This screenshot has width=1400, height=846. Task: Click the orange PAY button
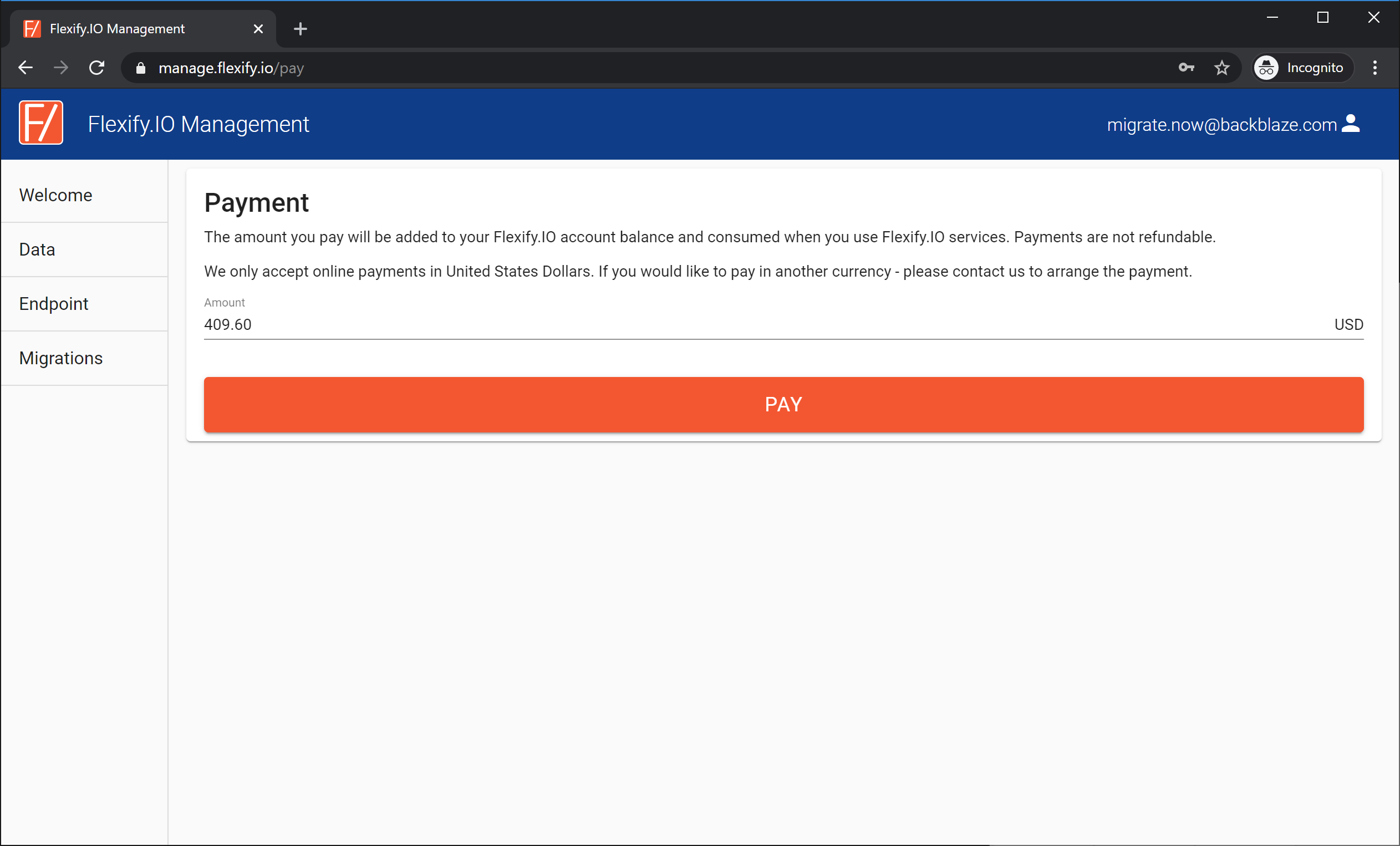click(783, 405)
